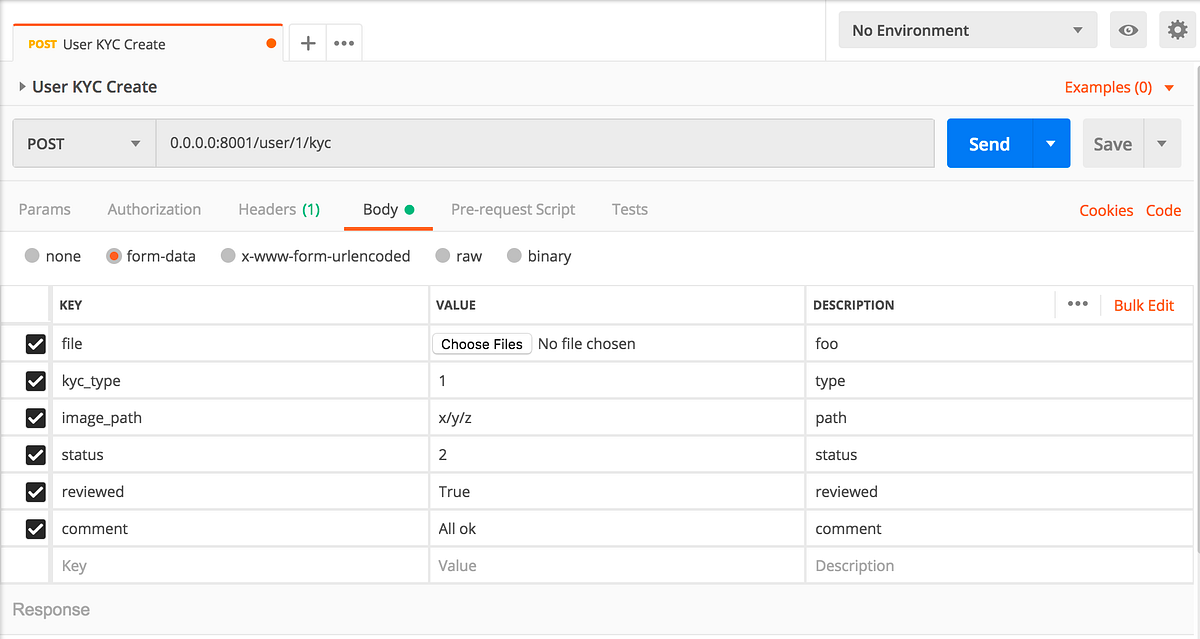Disable the file form-data row
1200x639 pixels.
click(35, 344)
